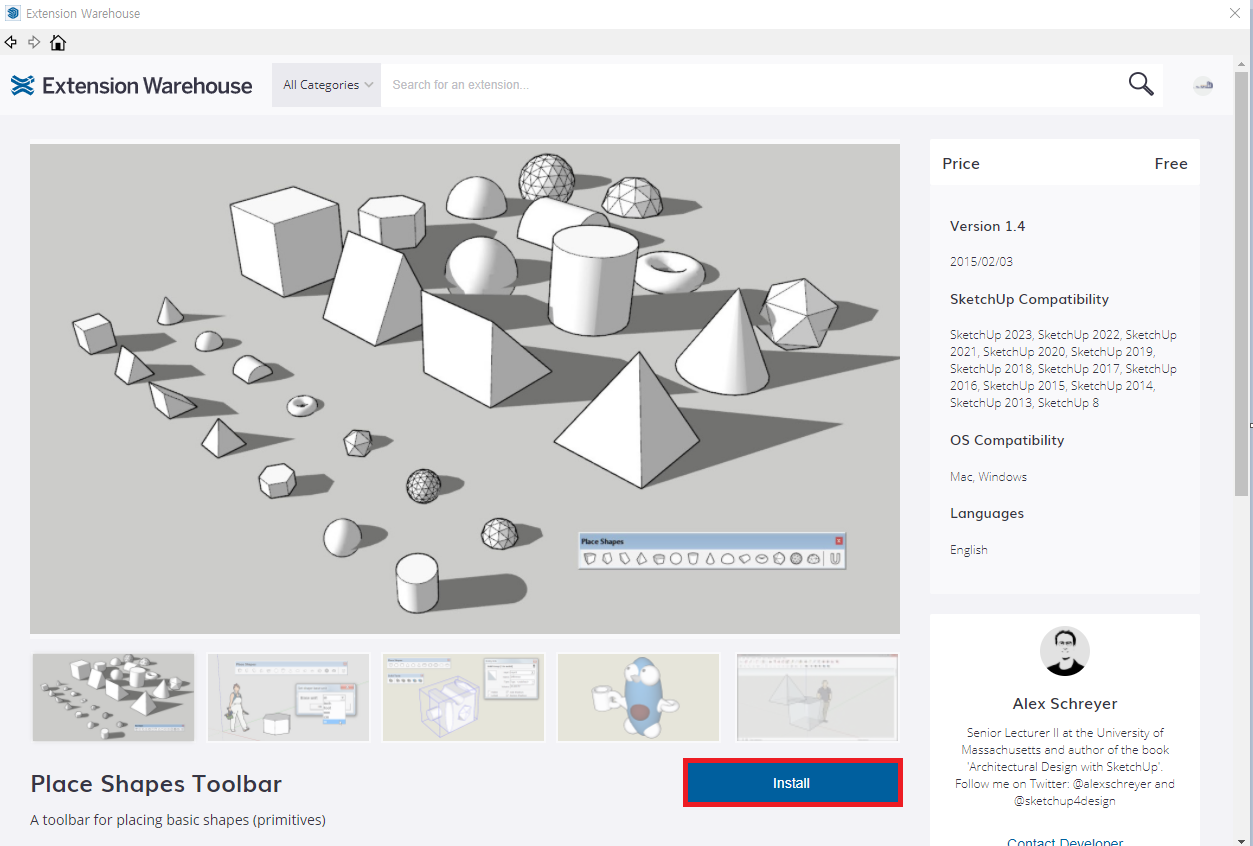
Task: Select the first thumbnail with shapes overview
Action: pyautogui.click(x=113, y=697)
